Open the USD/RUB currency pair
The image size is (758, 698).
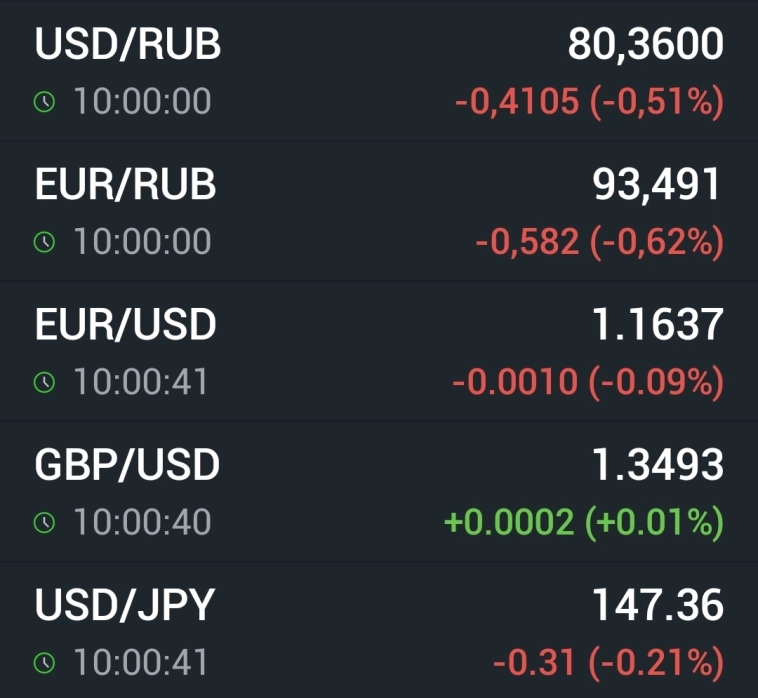coord(128,45)
